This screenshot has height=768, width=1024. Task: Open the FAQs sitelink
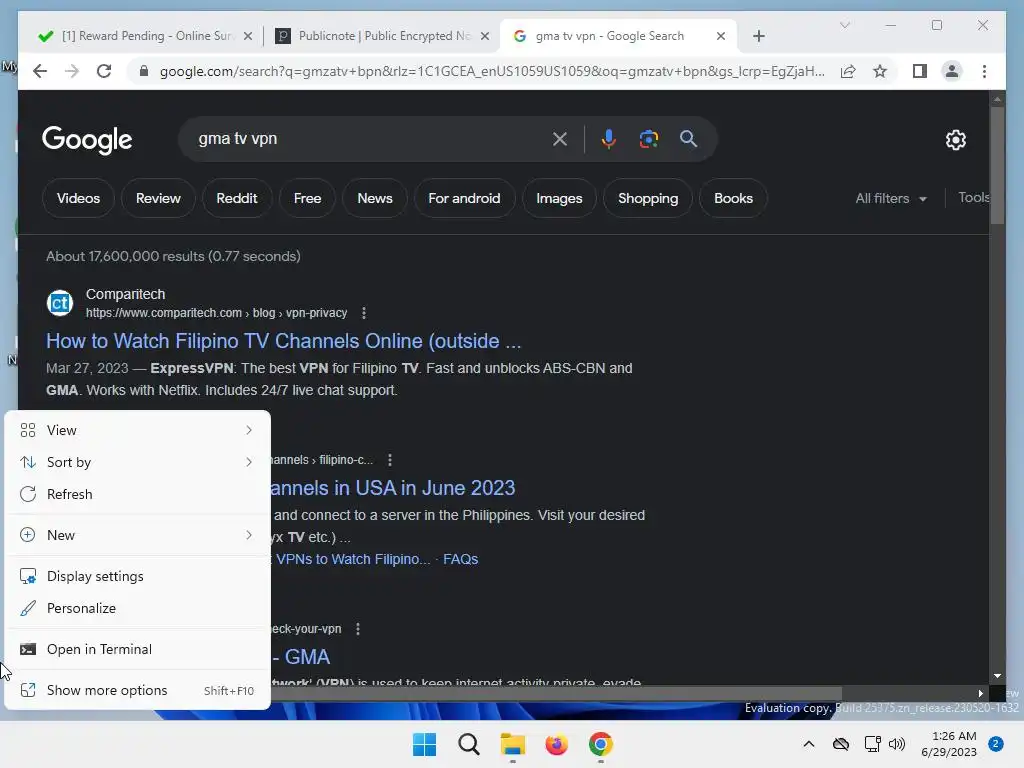coord(460,560)
